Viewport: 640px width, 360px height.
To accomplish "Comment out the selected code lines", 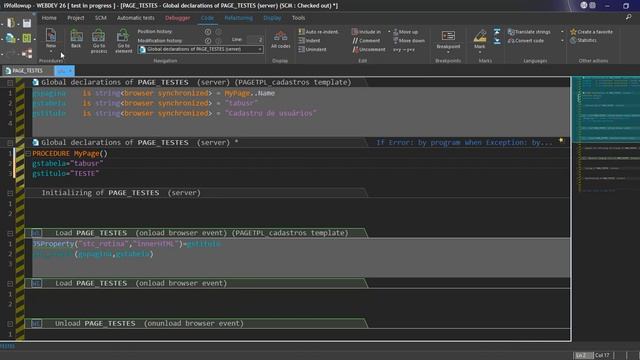I will 366,40.
